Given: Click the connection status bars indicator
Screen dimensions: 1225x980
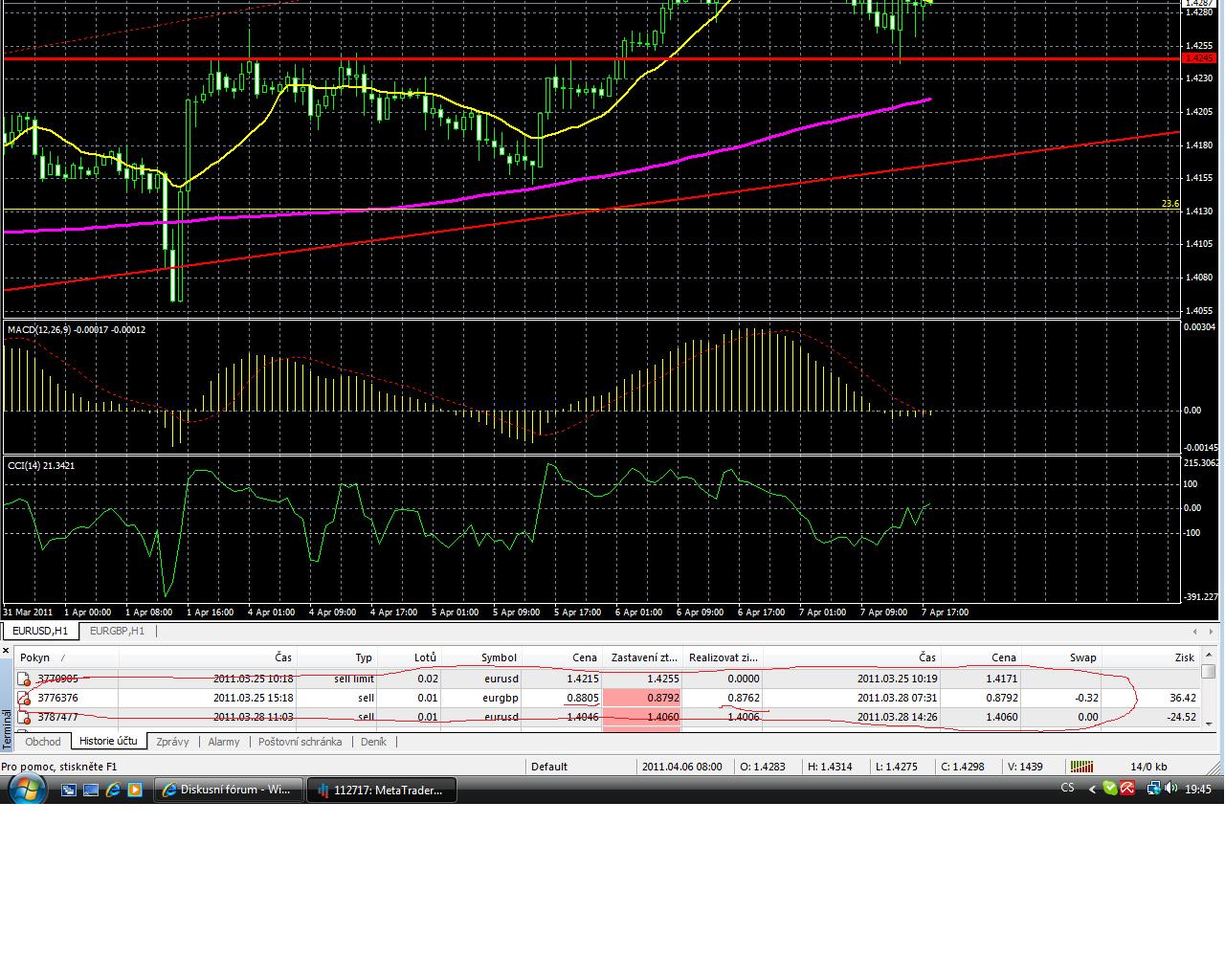Looking at the screenshot, I should (1081, 767).
